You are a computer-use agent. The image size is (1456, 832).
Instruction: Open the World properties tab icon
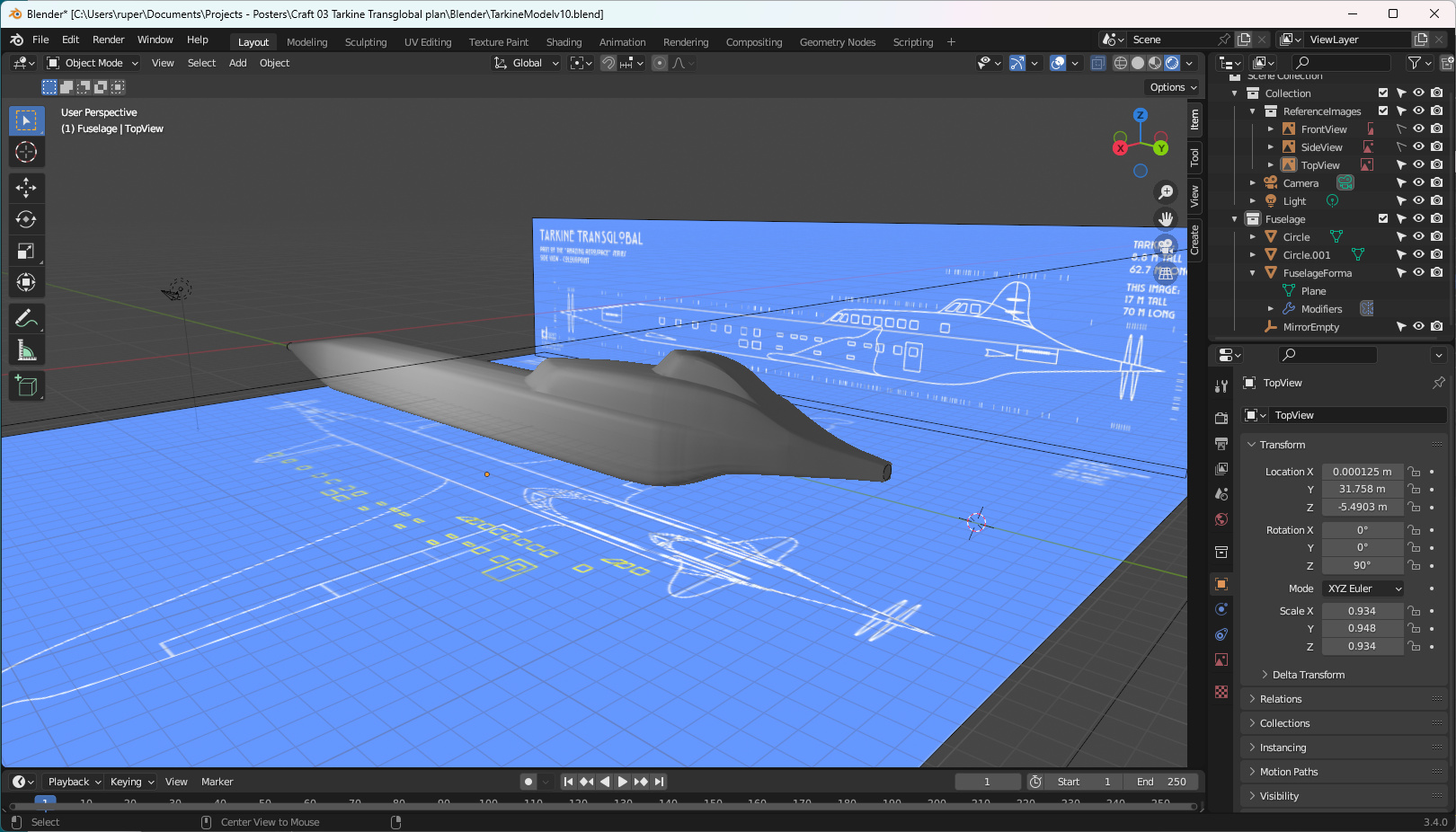click(x=1221, y=519)
